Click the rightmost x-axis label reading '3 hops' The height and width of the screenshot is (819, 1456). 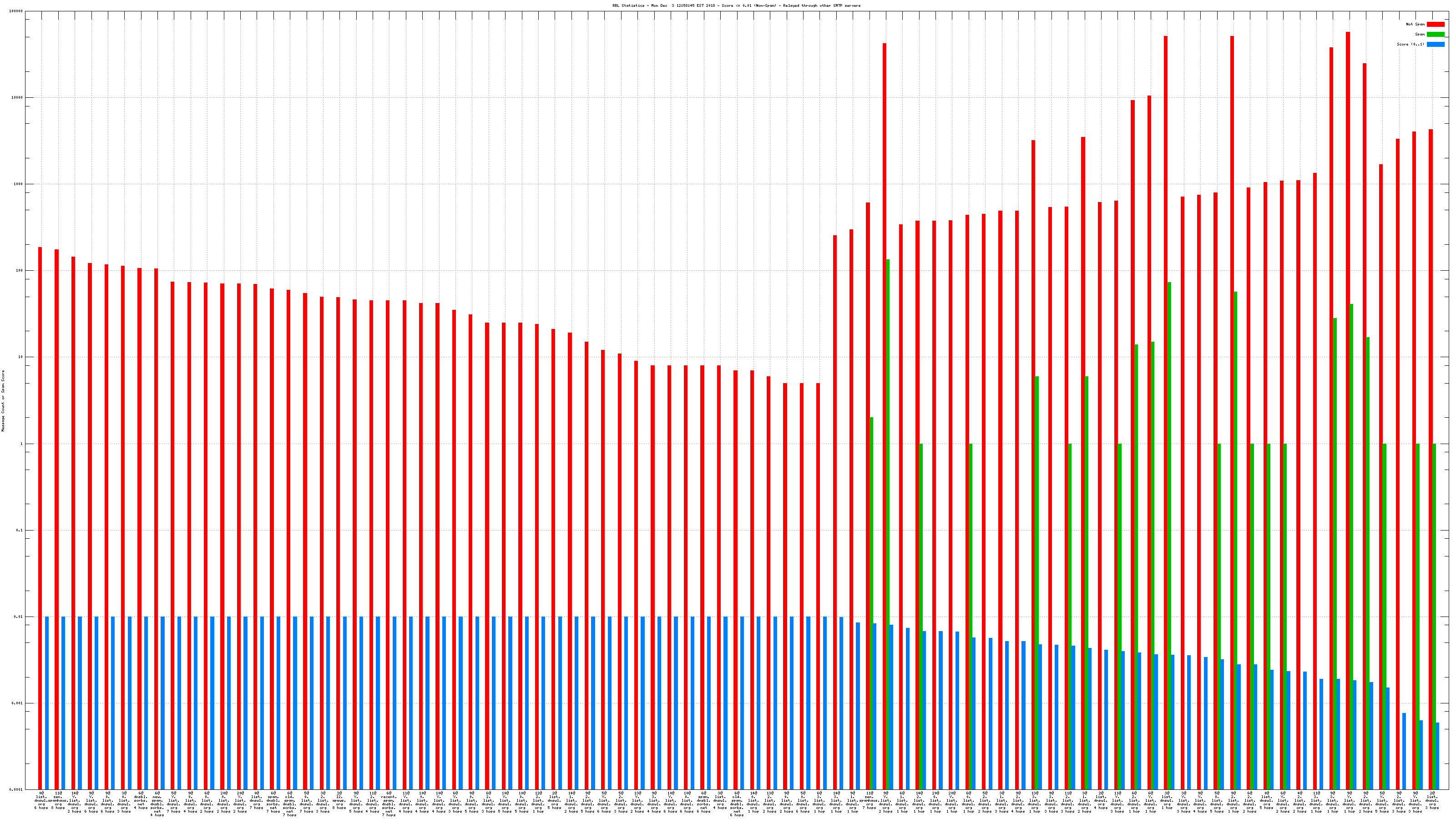tap(1432, 808)
